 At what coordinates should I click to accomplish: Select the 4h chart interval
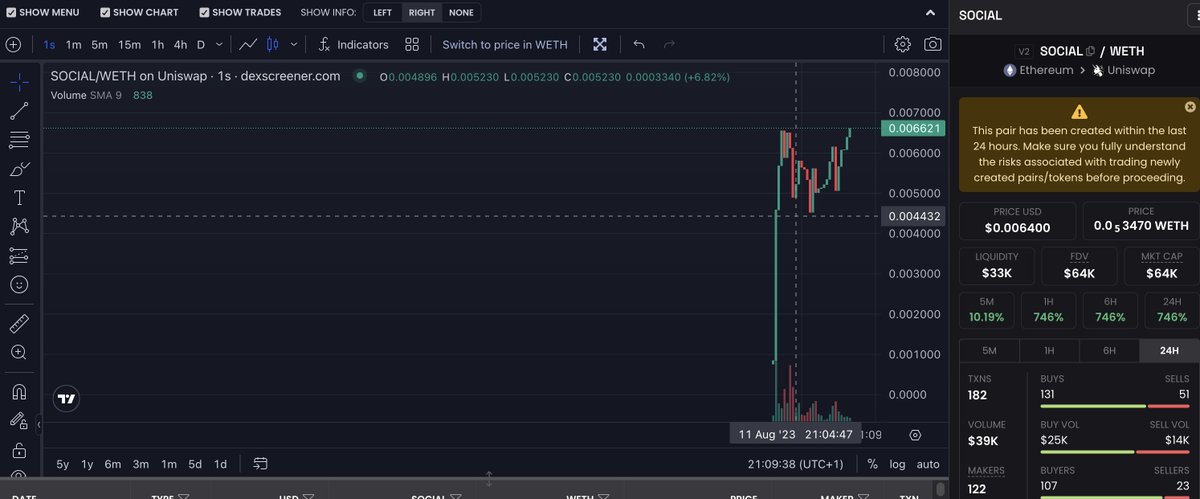click(x=180, y=45)
